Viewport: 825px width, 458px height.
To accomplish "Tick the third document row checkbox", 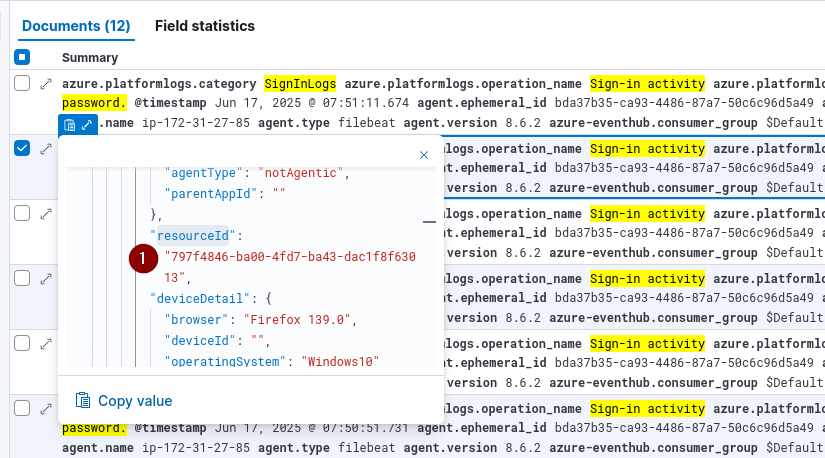I will [22, 213].
